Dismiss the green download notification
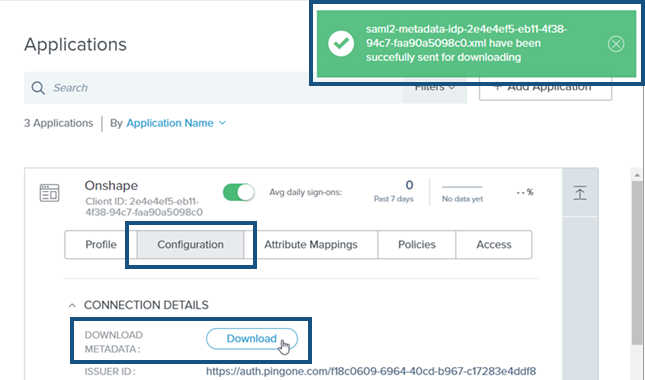645x380 pixels. (616, 44)
